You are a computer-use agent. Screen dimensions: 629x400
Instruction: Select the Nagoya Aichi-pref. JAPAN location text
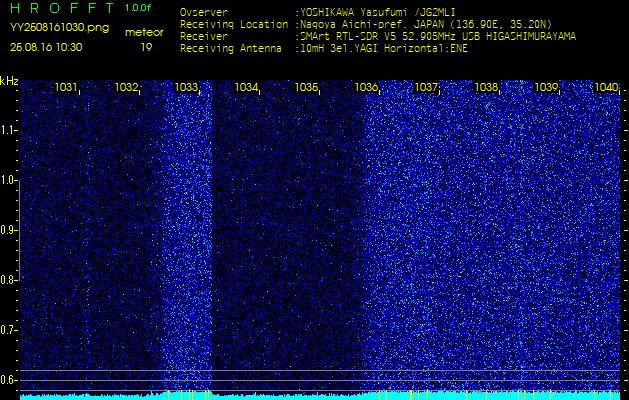tap(424, 24)
